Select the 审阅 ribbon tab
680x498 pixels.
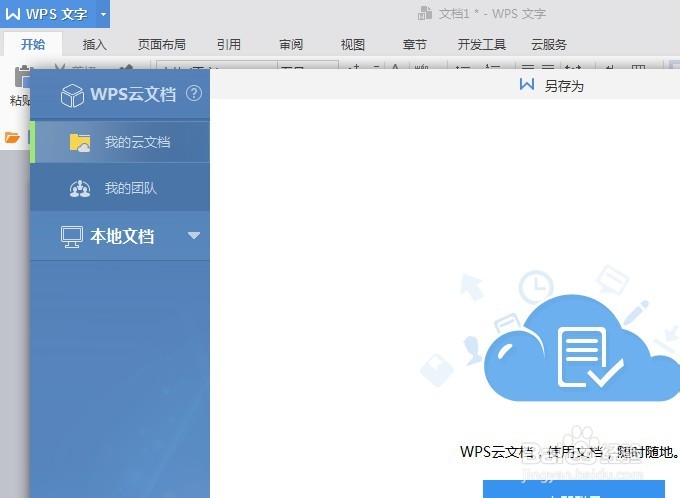[x=291, y=44]
